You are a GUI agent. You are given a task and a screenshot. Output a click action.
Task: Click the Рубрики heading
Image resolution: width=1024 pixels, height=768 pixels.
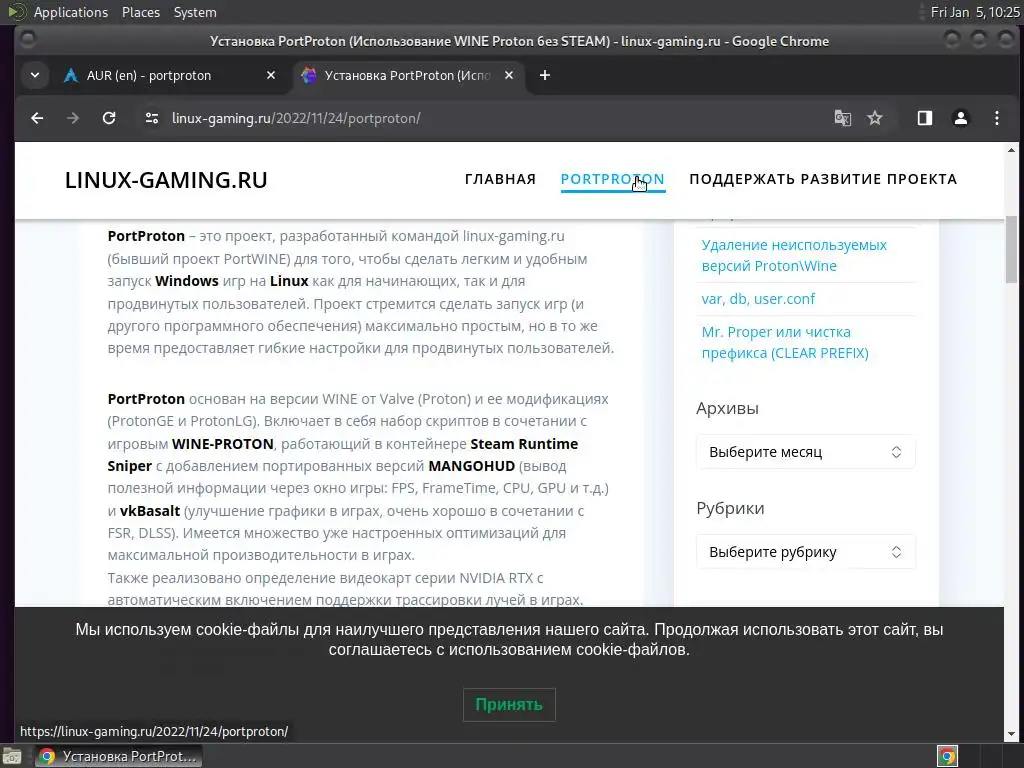point(730,508)
